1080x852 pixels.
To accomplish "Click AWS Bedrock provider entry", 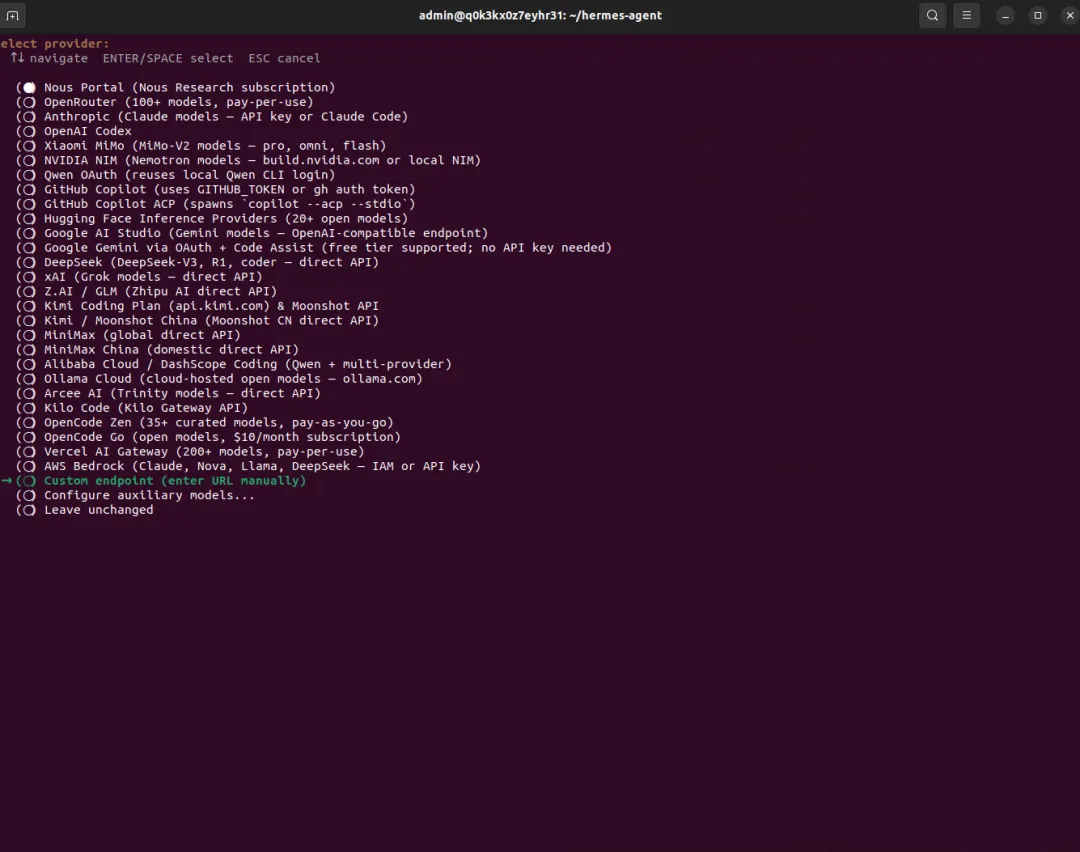I will click(262, 466).
